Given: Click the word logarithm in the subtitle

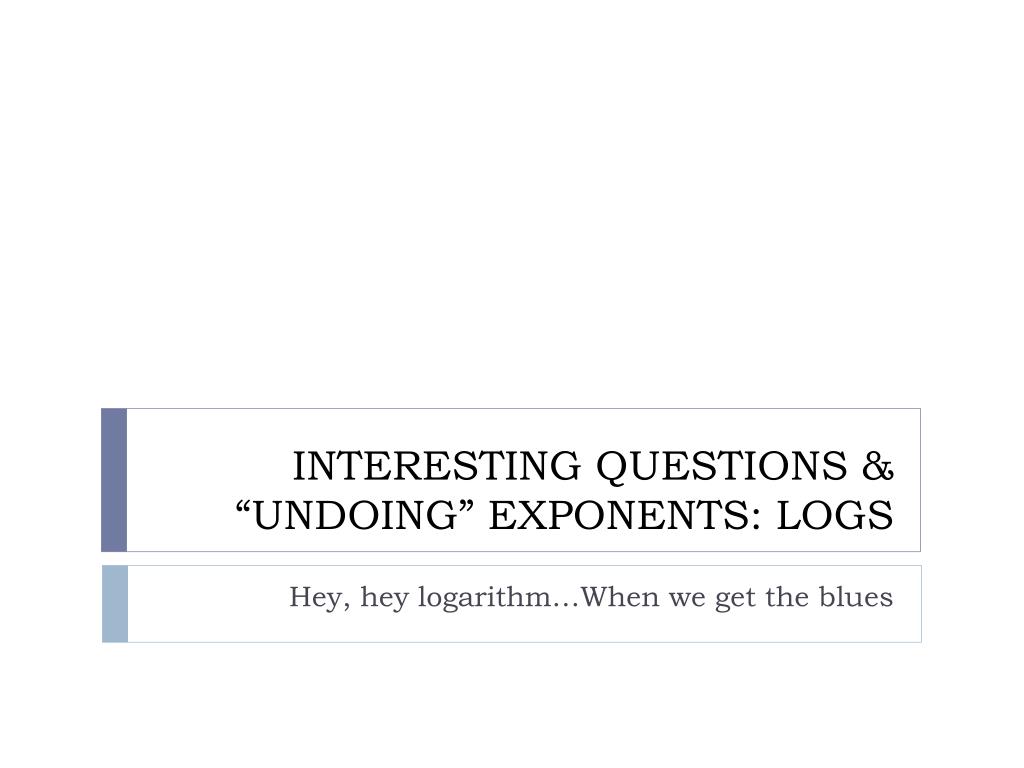Looking at the screenshot, I should 485,598.
